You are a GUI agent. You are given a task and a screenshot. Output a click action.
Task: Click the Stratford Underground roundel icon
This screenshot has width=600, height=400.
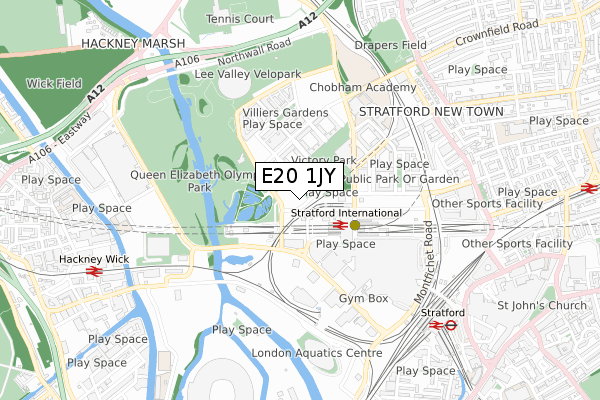pos(451,325)
